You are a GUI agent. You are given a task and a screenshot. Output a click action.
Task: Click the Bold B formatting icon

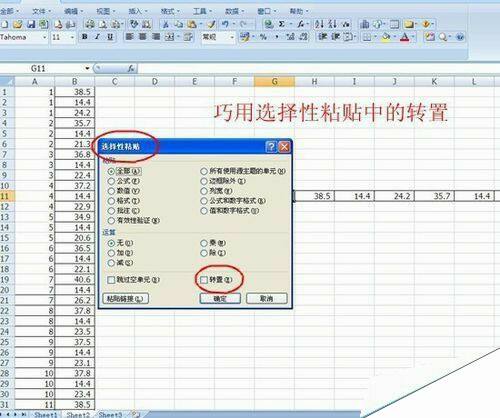[x=85, y=37]
